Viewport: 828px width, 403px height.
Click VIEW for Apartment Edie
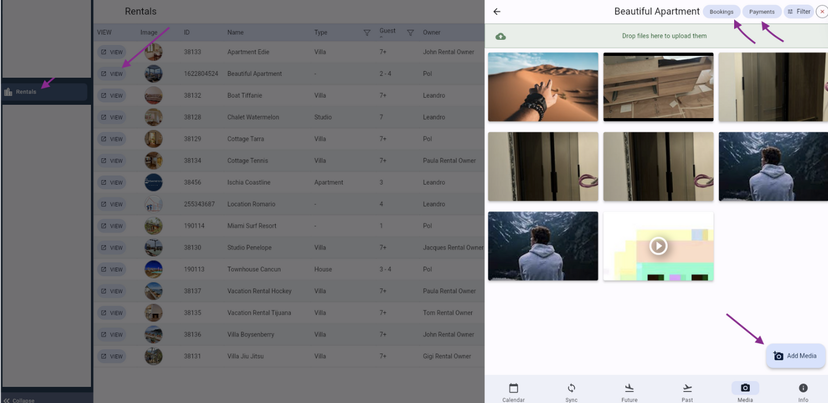click(x=111, y=52)
